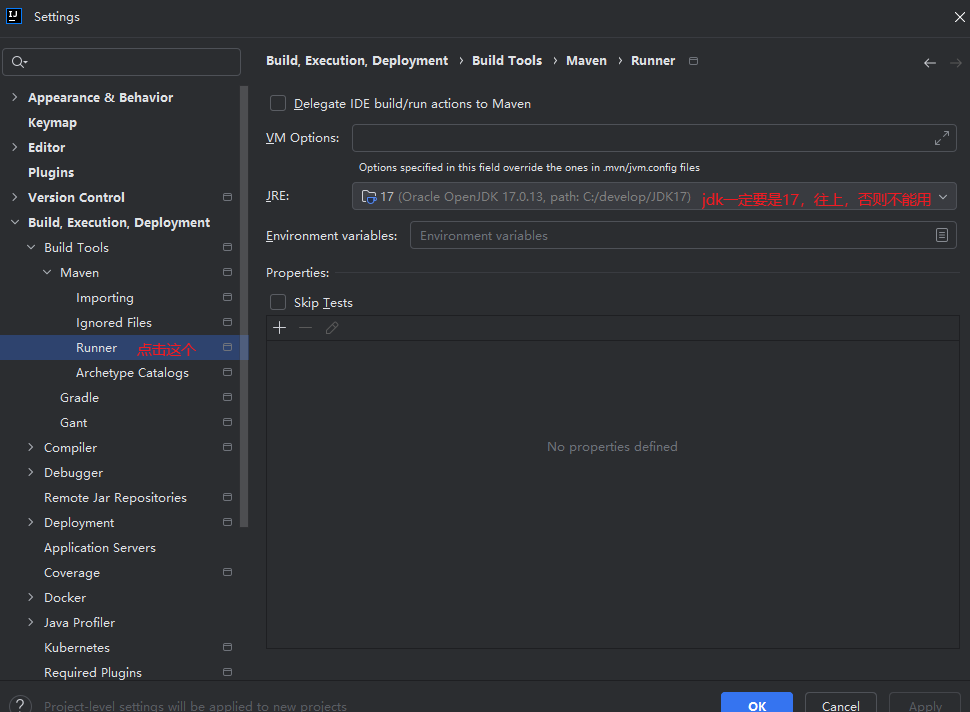Click project icon next to Gradle
This screenshot has height=712, width=970.
click(227, 397)
